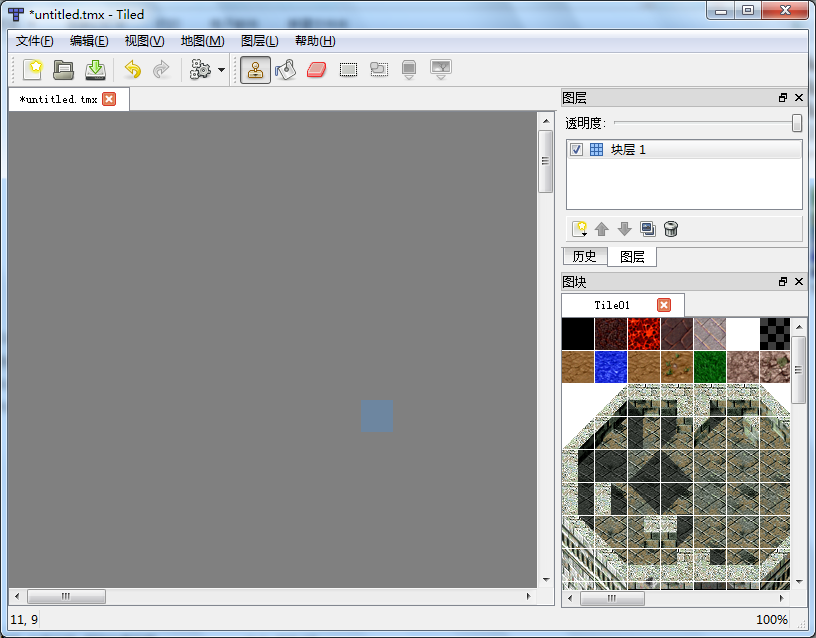Adjust the 透明度 opacity slider handle
The height and width of the screenshot is (638, 816).
(x=797, y=123)
